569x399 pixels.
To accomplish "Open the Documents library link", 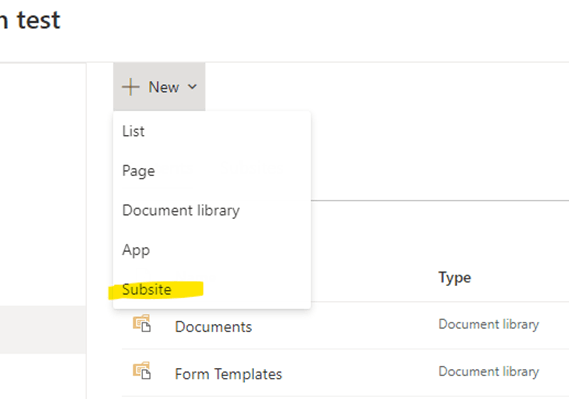I will [x=213, y=327].
